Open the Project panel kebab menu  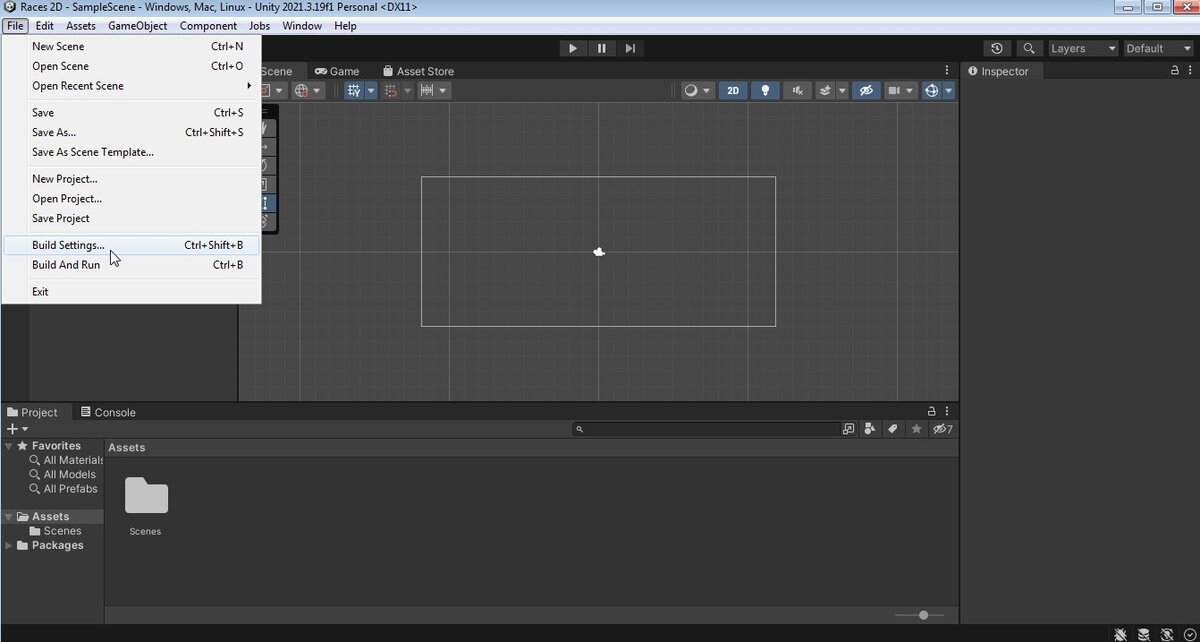tap(947, 411)
